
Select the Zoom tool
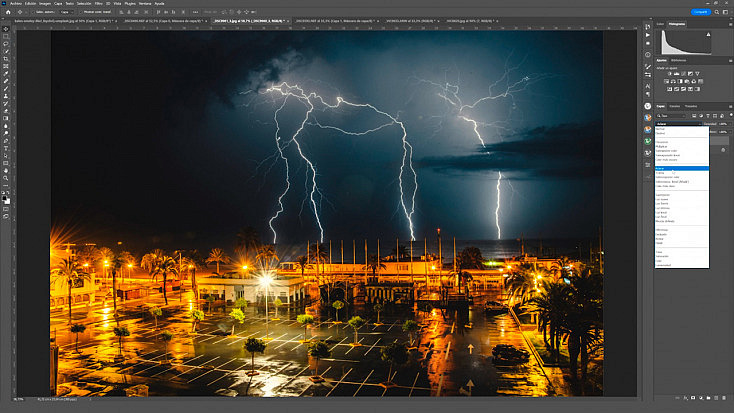pyautogui.click(x=6, y=178)
